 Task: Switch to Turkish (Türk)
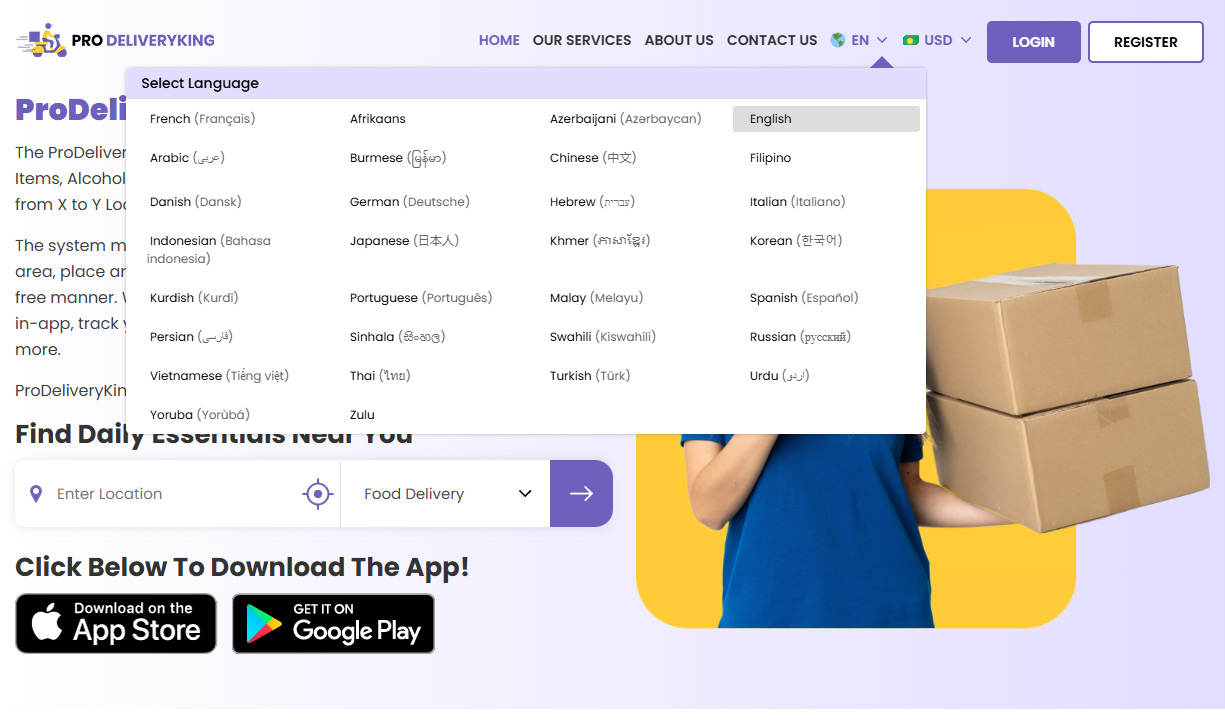tap(590, 376)
